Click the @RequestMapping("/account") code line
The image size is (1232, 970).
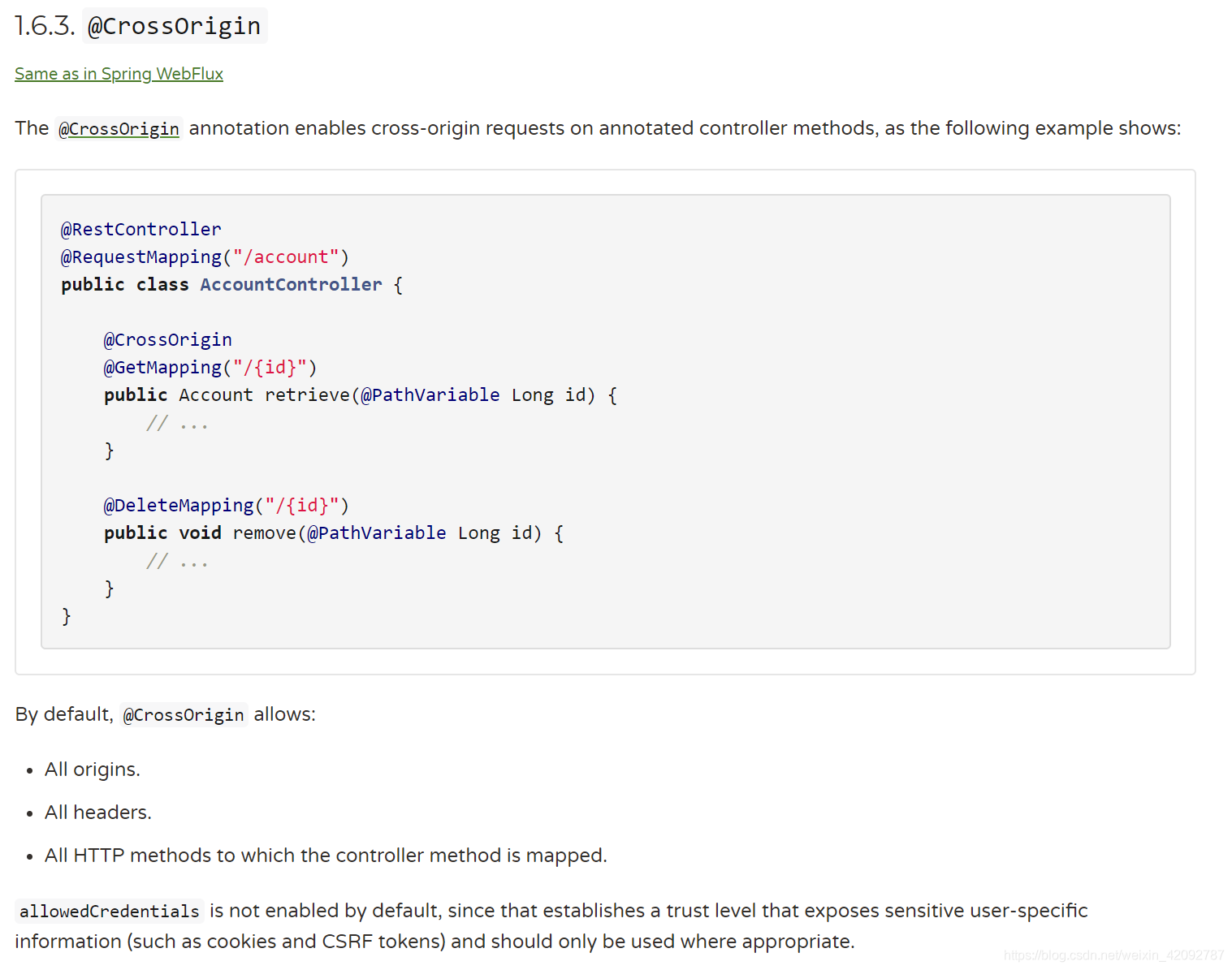pyautogui.click(x=205, y=257)
